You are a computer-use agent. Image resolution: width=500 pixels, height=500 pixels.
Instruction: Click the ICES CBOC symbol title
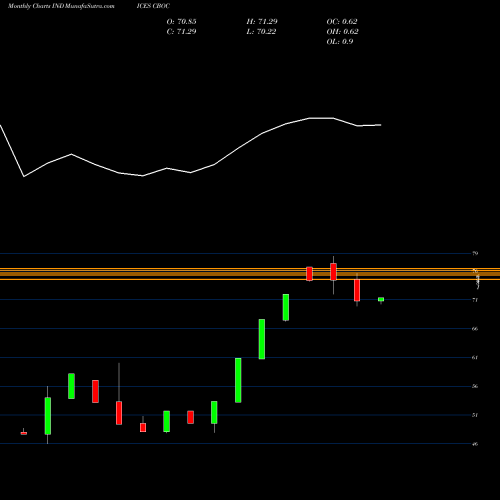[x=153, y=6]
